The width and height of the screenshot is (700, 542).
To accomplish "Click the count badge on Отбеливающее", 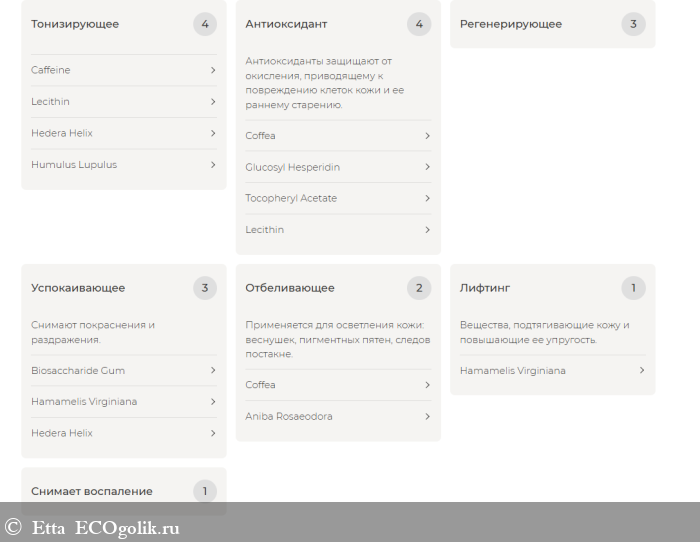I will tap(419, 288).
